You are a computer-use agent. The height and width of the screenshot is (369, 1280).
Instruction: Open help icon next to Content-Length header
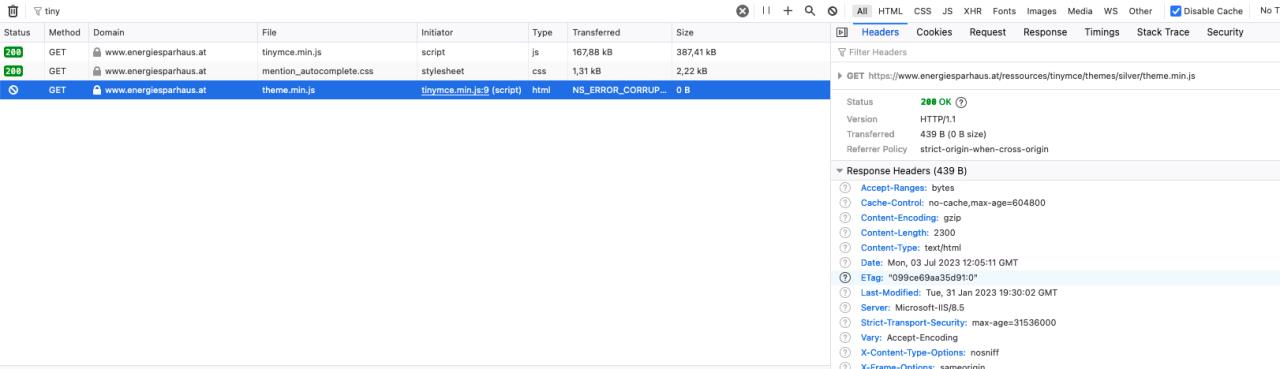[x=845, y=232]
